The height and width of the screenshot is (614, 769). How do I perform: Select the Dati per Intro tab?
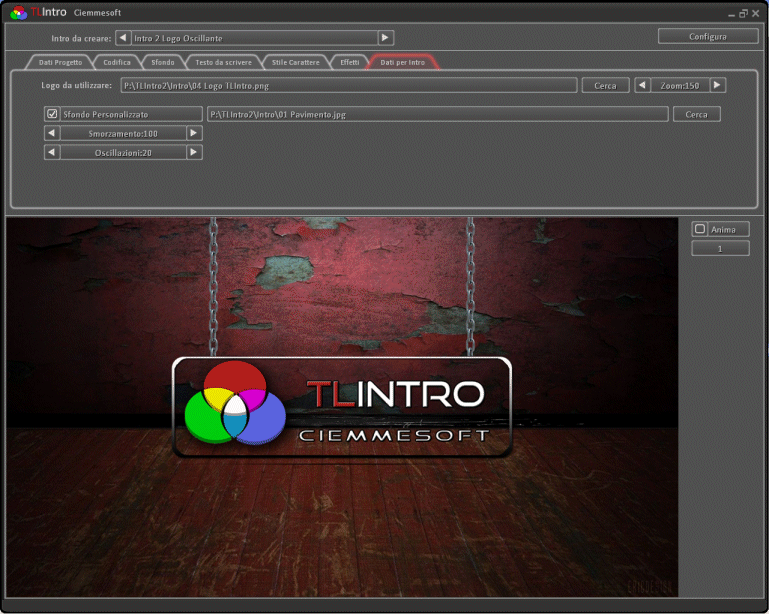403,62
